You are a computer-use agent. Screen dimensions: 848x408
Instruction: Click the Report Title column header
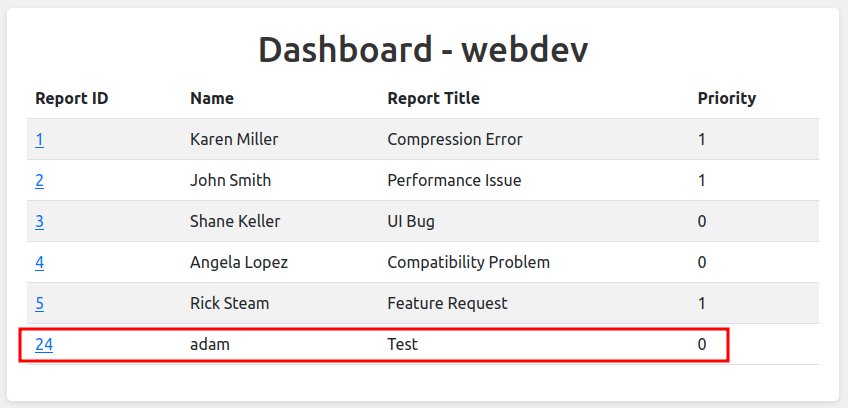click(x=433, y=98)
